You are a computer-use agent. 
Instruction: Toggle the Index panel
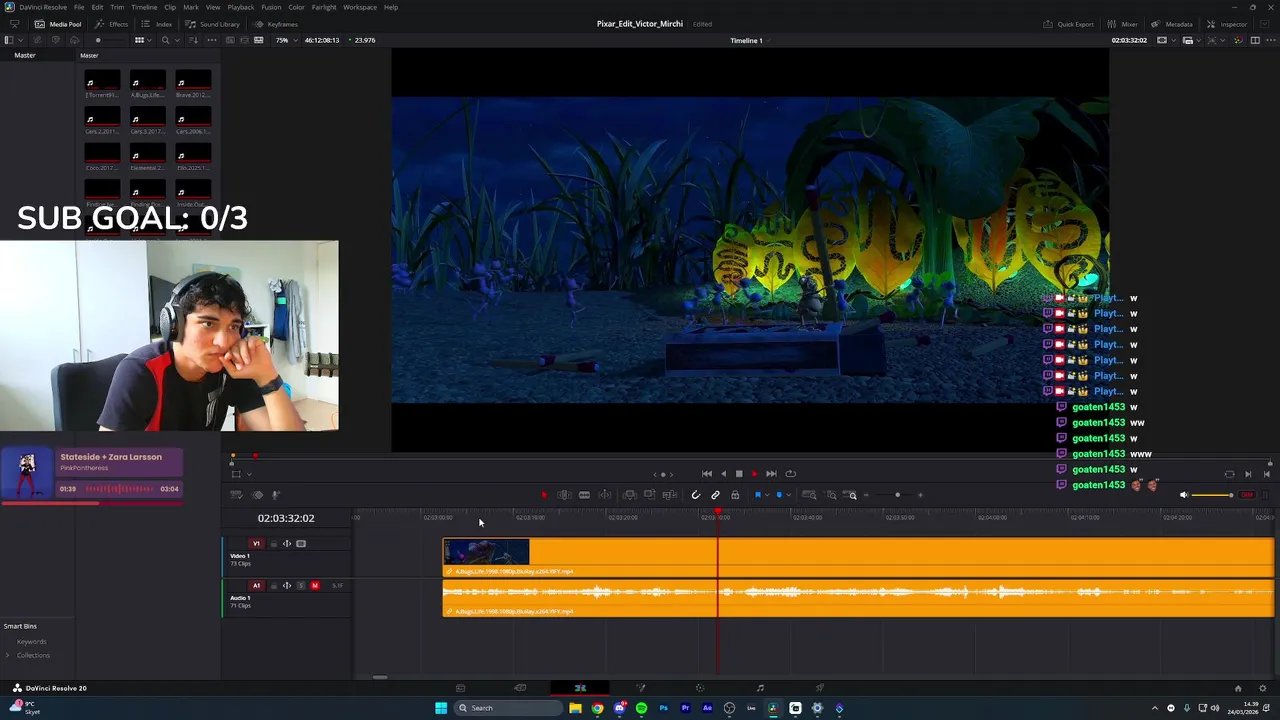pyautogui.click(x=158, y=24)
